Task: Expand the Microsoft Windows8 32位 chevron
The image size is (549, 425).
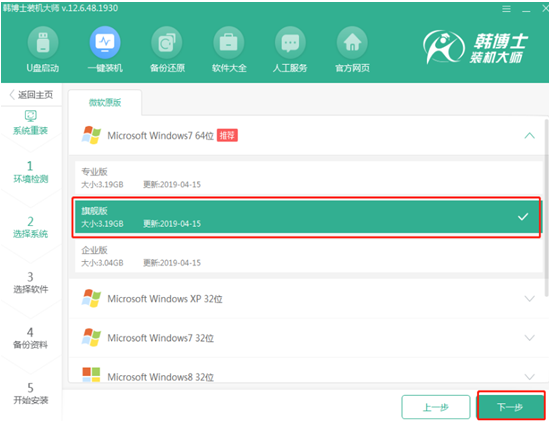Action: 529,377
